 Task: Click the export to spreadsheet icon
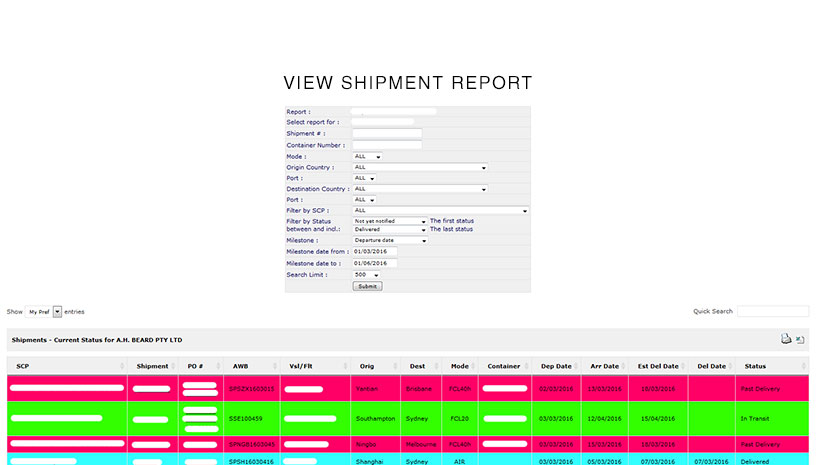pos(800,340)
